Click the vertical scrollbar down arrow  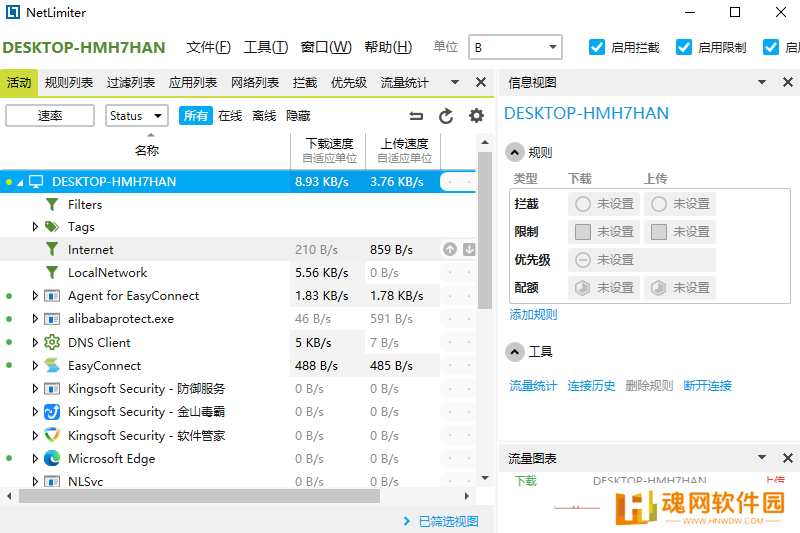tap(485, 478)
